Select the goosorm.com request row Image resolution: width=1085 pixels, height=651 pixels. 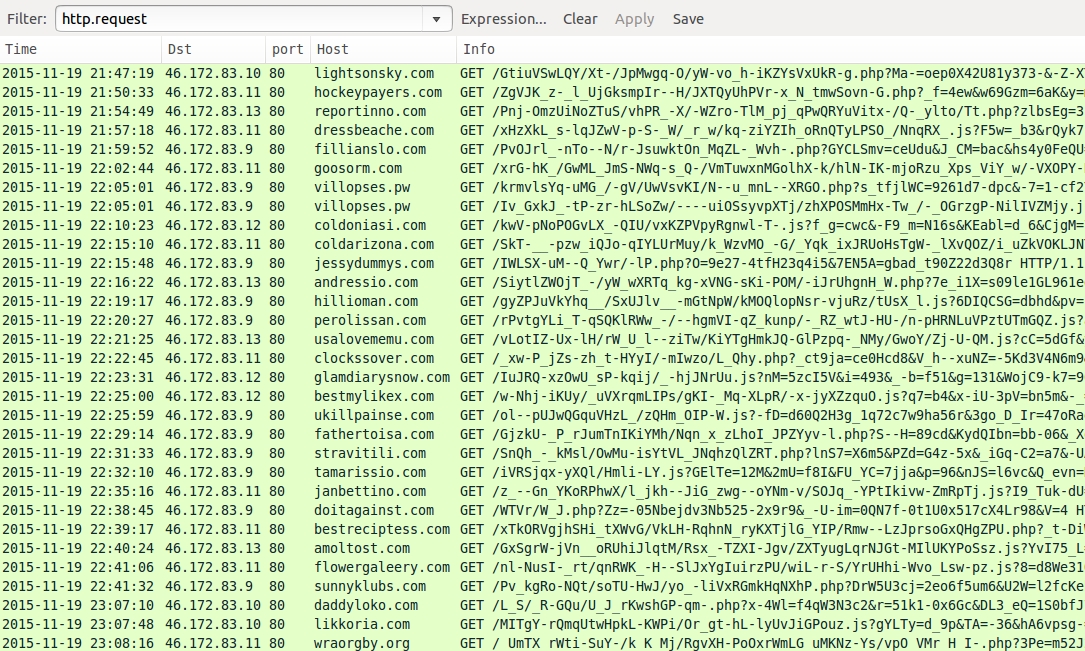pos(358,168)
